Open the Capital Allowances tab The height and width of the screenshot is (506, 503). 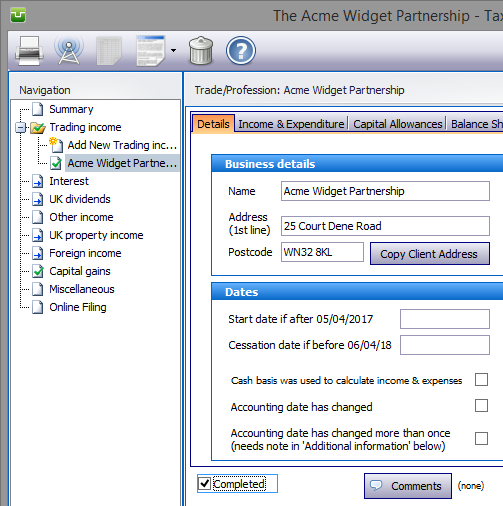point(398,124)
